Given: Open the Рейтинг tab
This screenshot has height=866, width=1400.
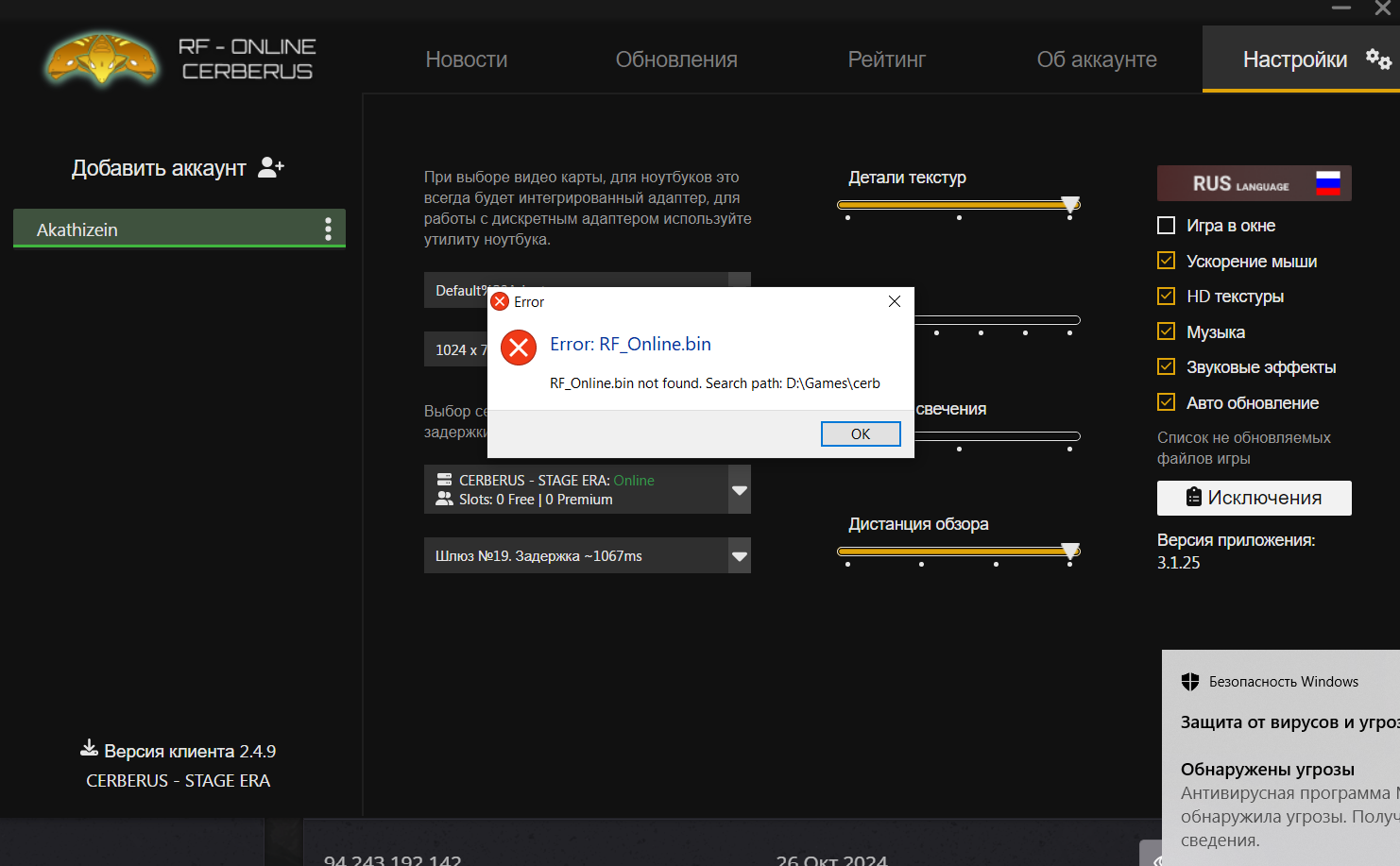Looking at the screenshot, I should click(x=886, y=59).
